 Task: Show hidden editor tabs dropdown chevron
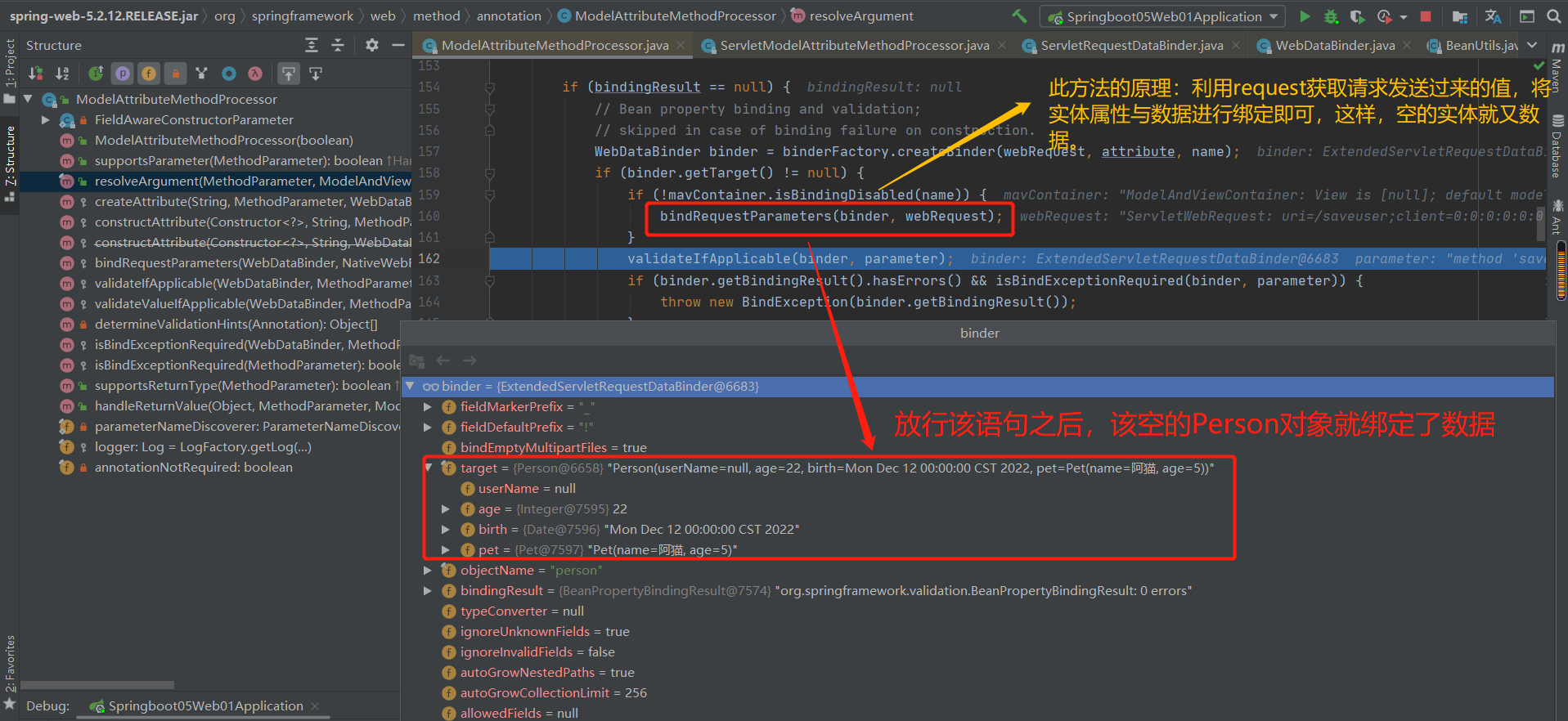[1532, 45]
